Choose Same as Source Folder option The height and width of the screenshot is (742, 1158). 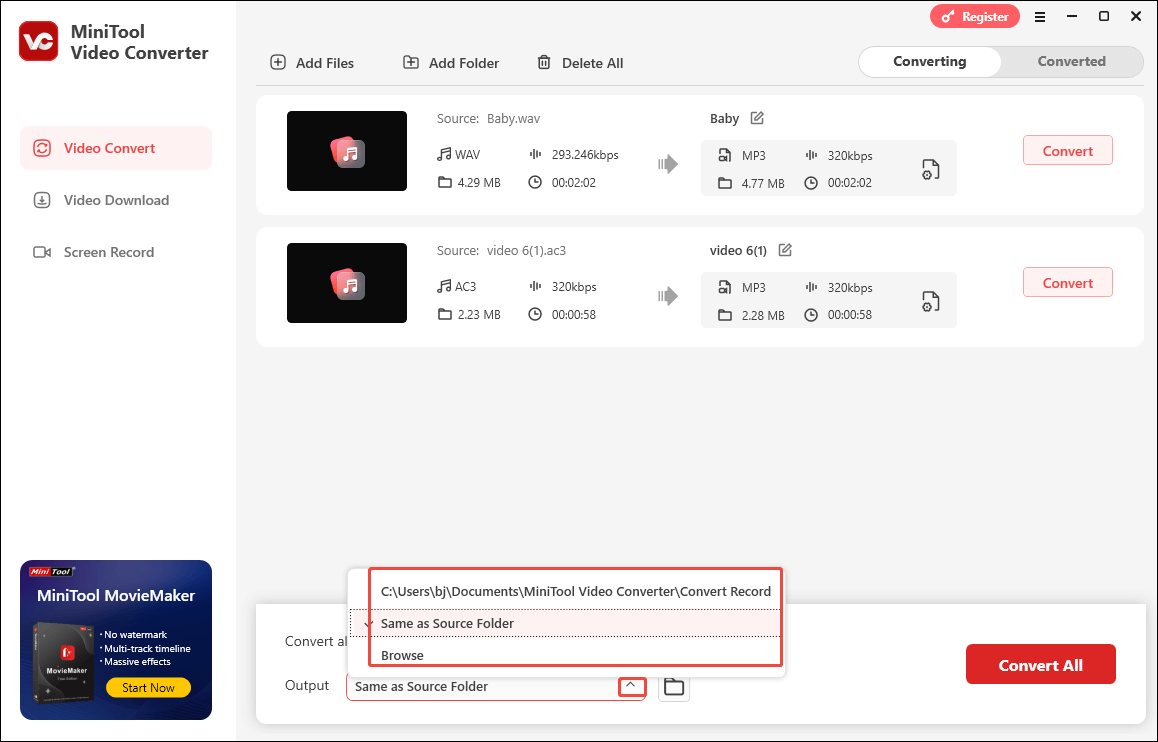pyautogui.click(x=566, y=623)
